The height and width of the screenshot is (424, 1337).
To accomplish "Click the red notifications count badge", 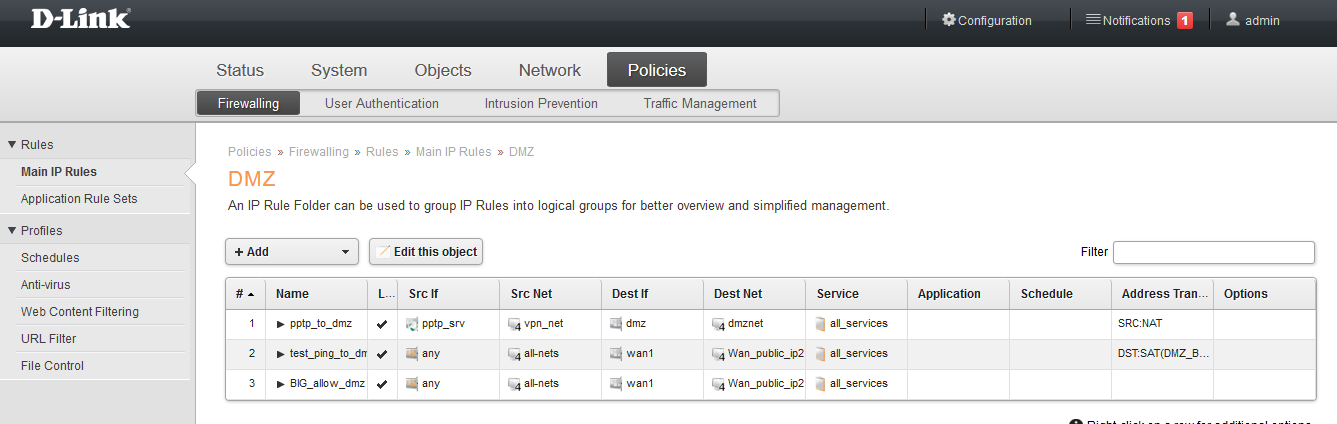I will [1184, 20].
